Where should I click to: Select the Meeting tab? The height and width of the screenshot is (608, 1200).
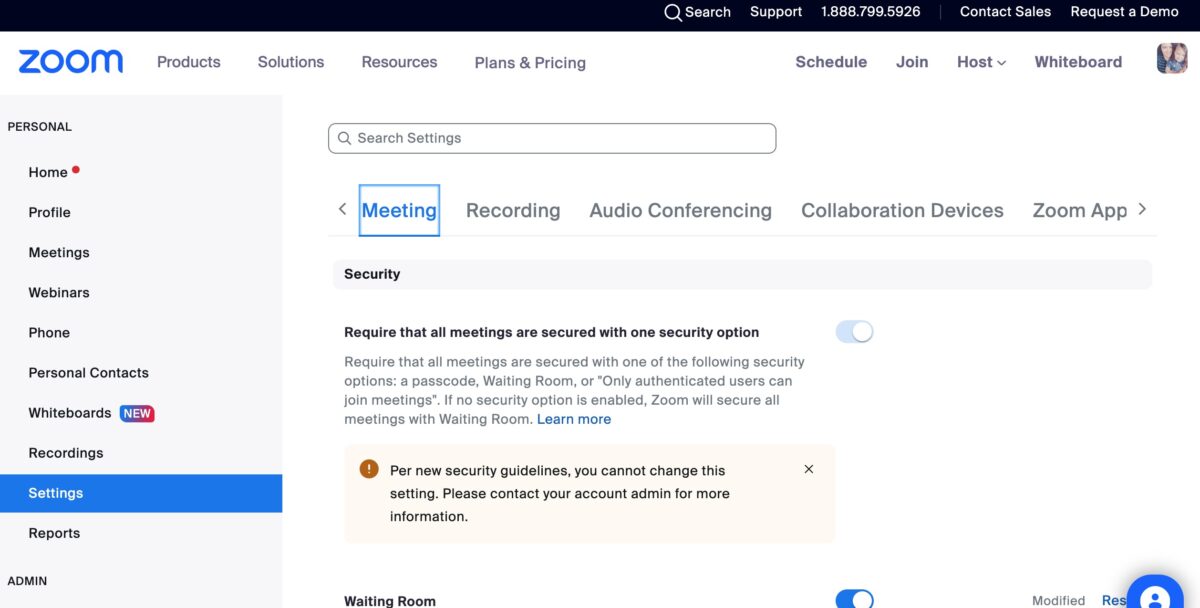tap(399, 210)
